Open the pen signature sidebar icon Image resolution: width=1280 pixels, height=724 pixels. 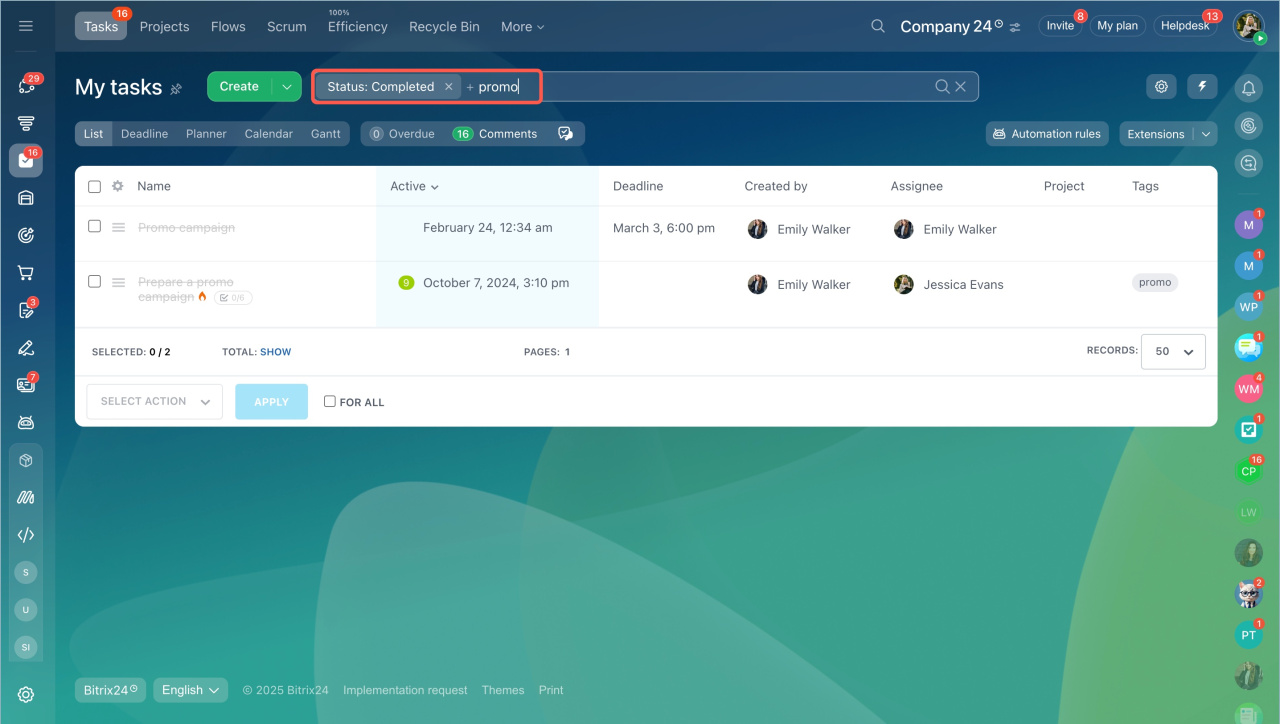click(x=26, y=348)
